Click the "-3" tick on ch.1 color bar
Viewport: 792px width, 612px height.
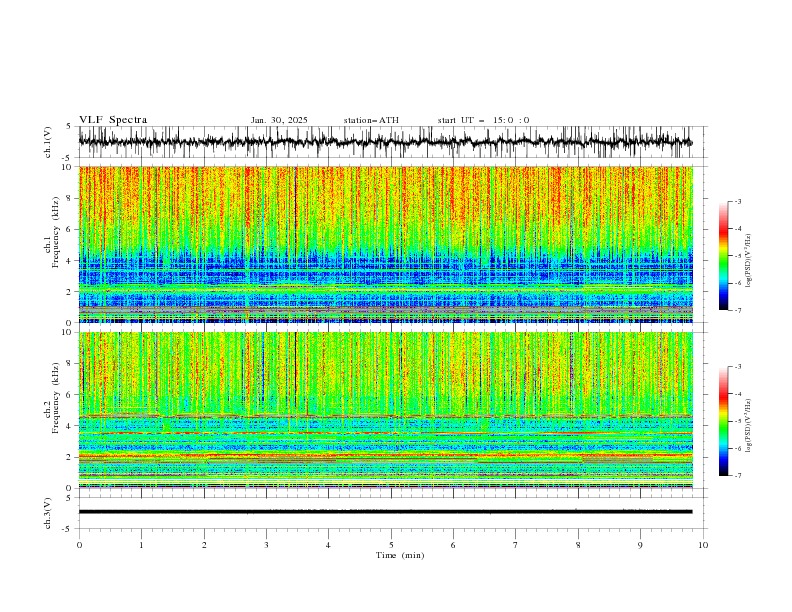(737, 201)
